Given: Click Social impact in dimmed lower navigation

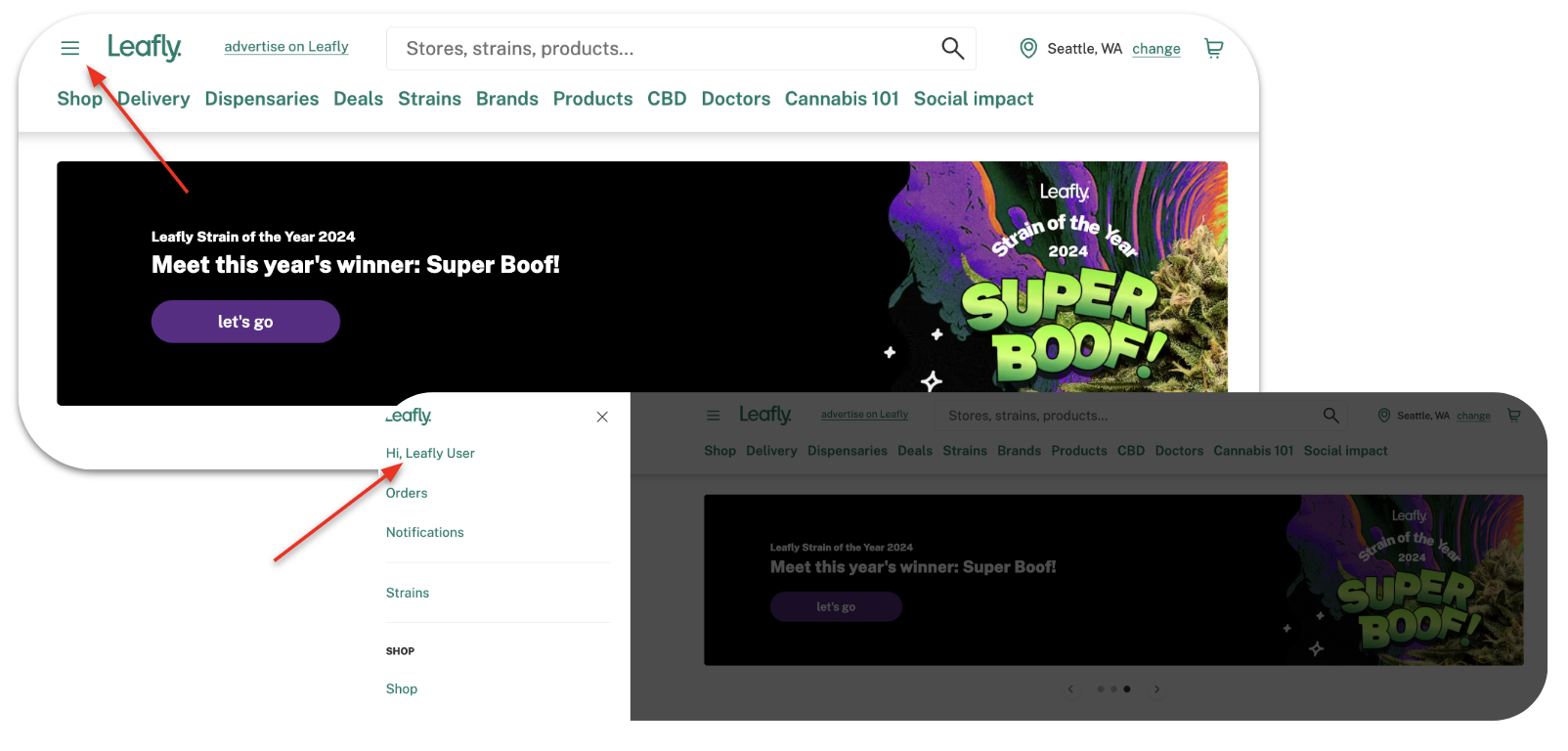Looking at the screenshot, I should pyautogui.click(x=1345, y=451).
